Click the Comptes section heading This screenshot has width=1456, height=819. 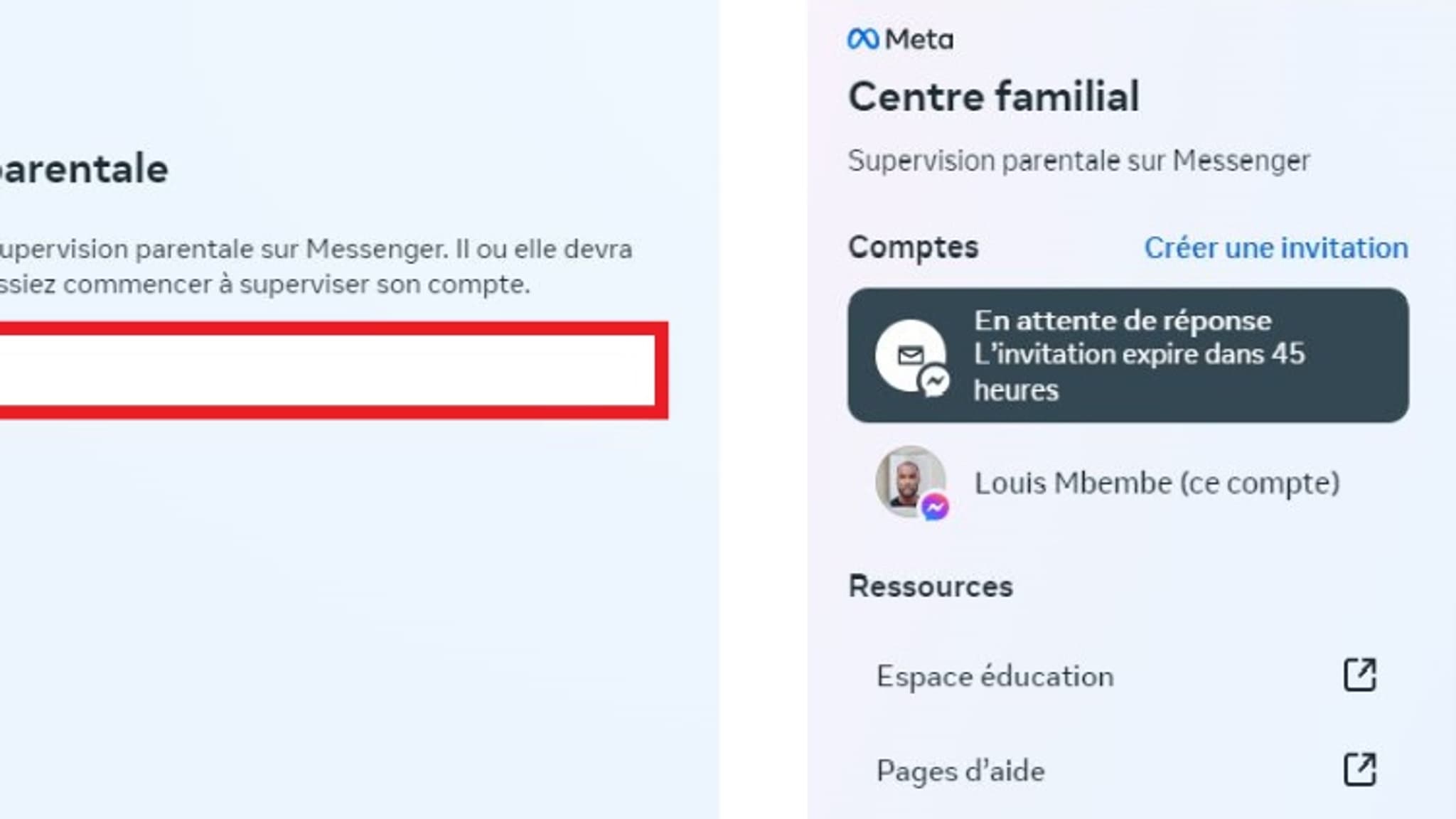point(914,247)
